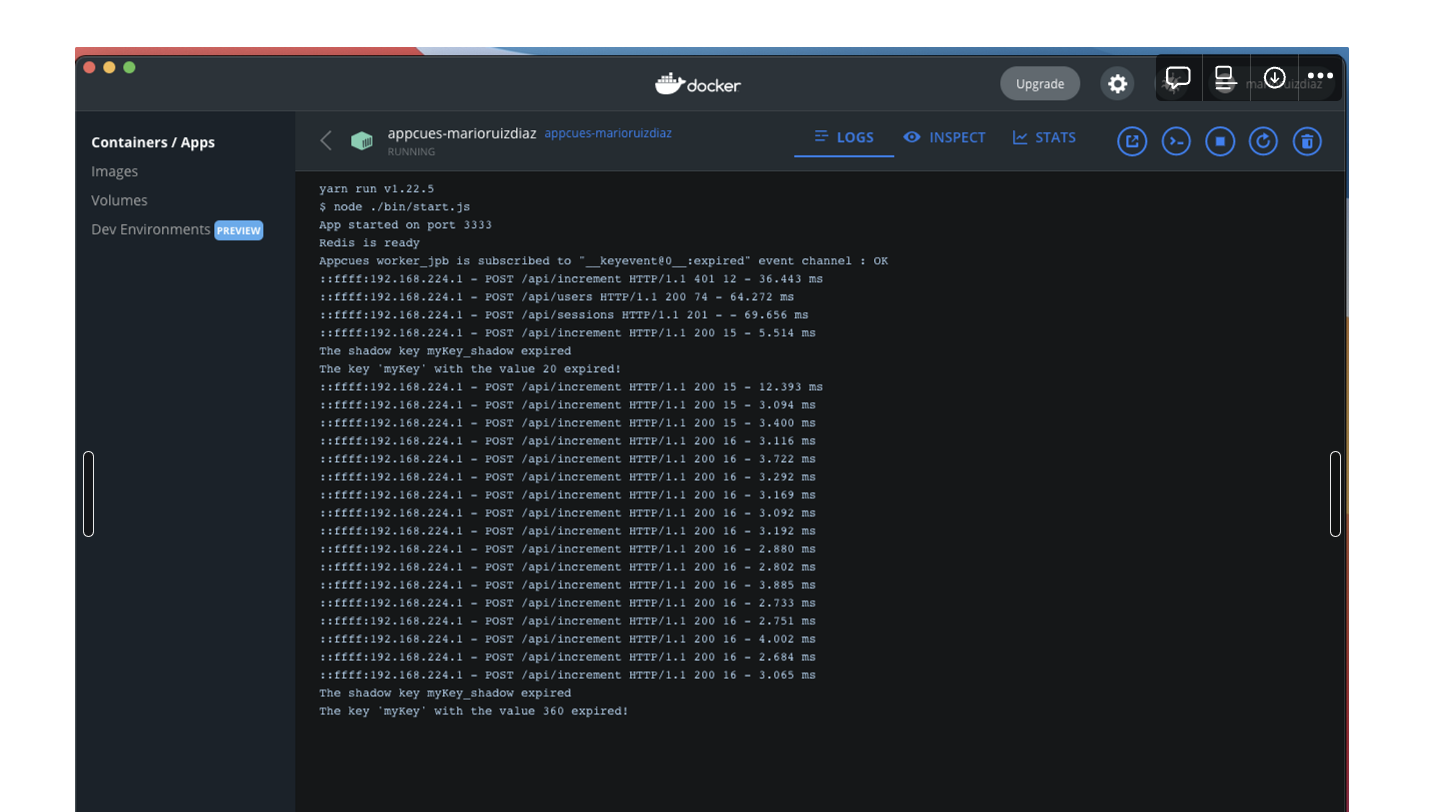Restart the container
Image resolution: width=1440 pixels, height=812 pixels.
point(1263,141)
